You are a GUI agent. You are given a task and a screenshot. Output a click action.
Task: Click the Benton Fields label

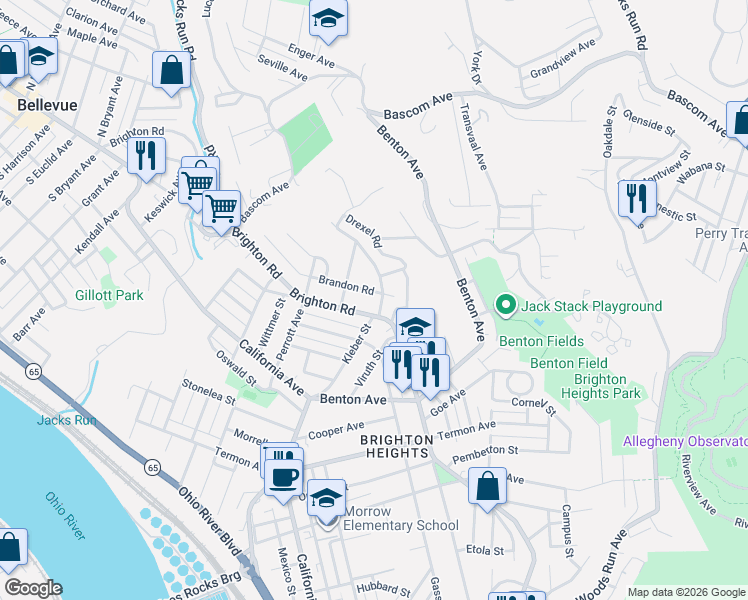(541, 341)
